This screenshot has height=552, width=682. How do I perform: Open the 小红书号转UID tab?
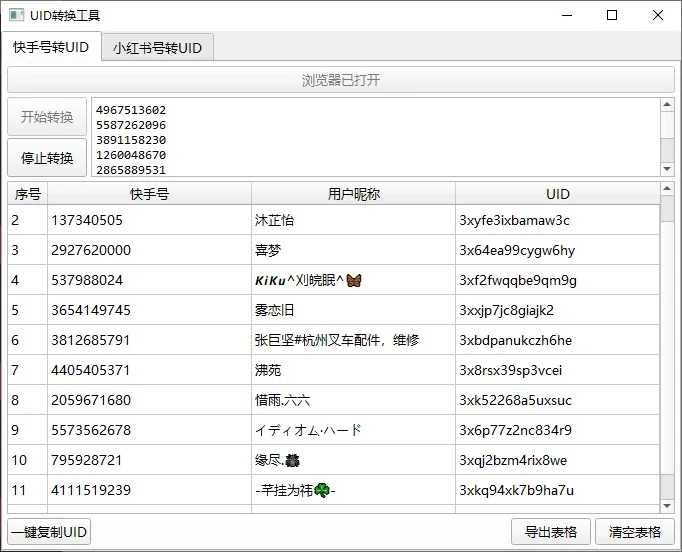[157, 47]
